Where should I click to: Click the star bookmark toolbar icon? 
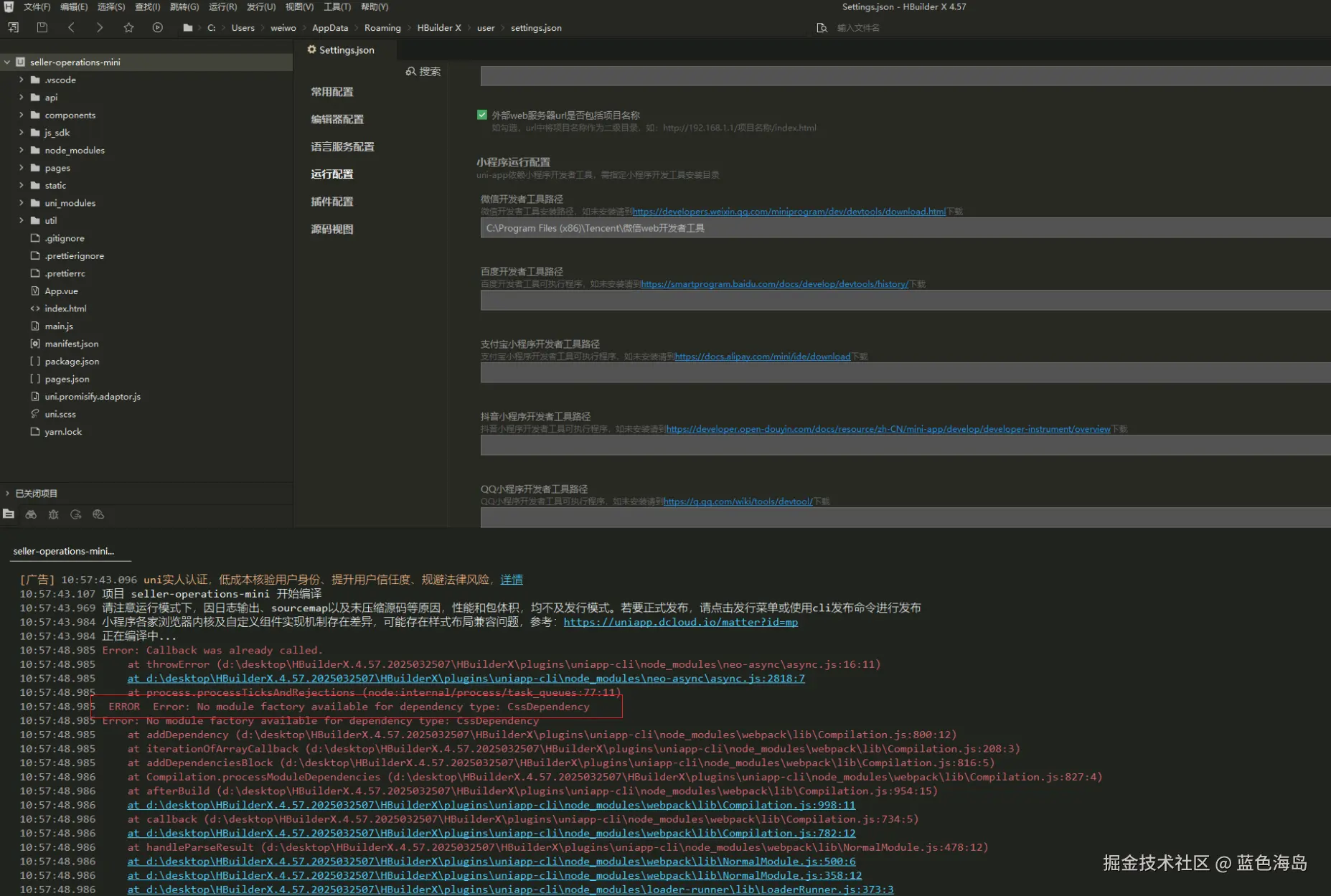(128, 27)
